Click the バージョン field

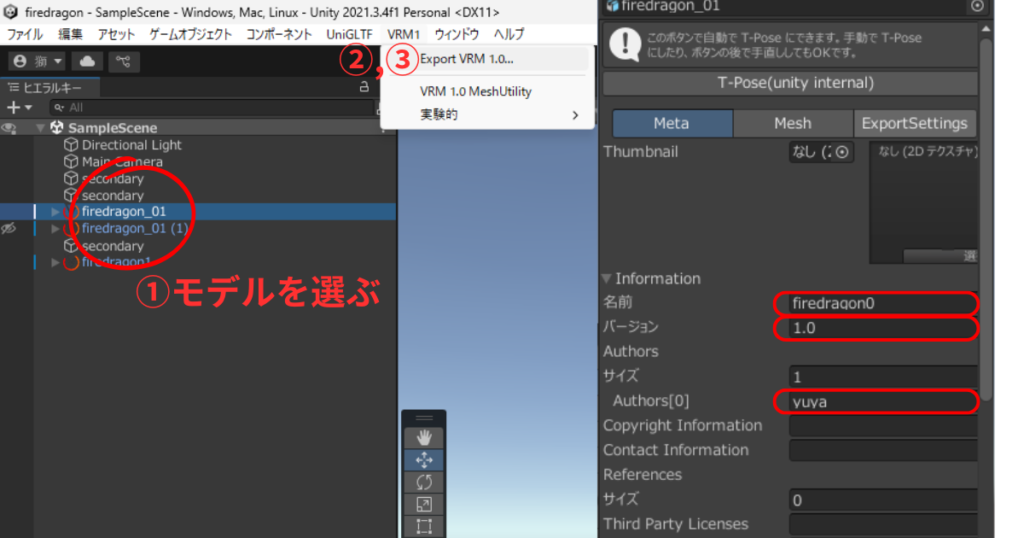pyautogui.click(x=883, y=328)
